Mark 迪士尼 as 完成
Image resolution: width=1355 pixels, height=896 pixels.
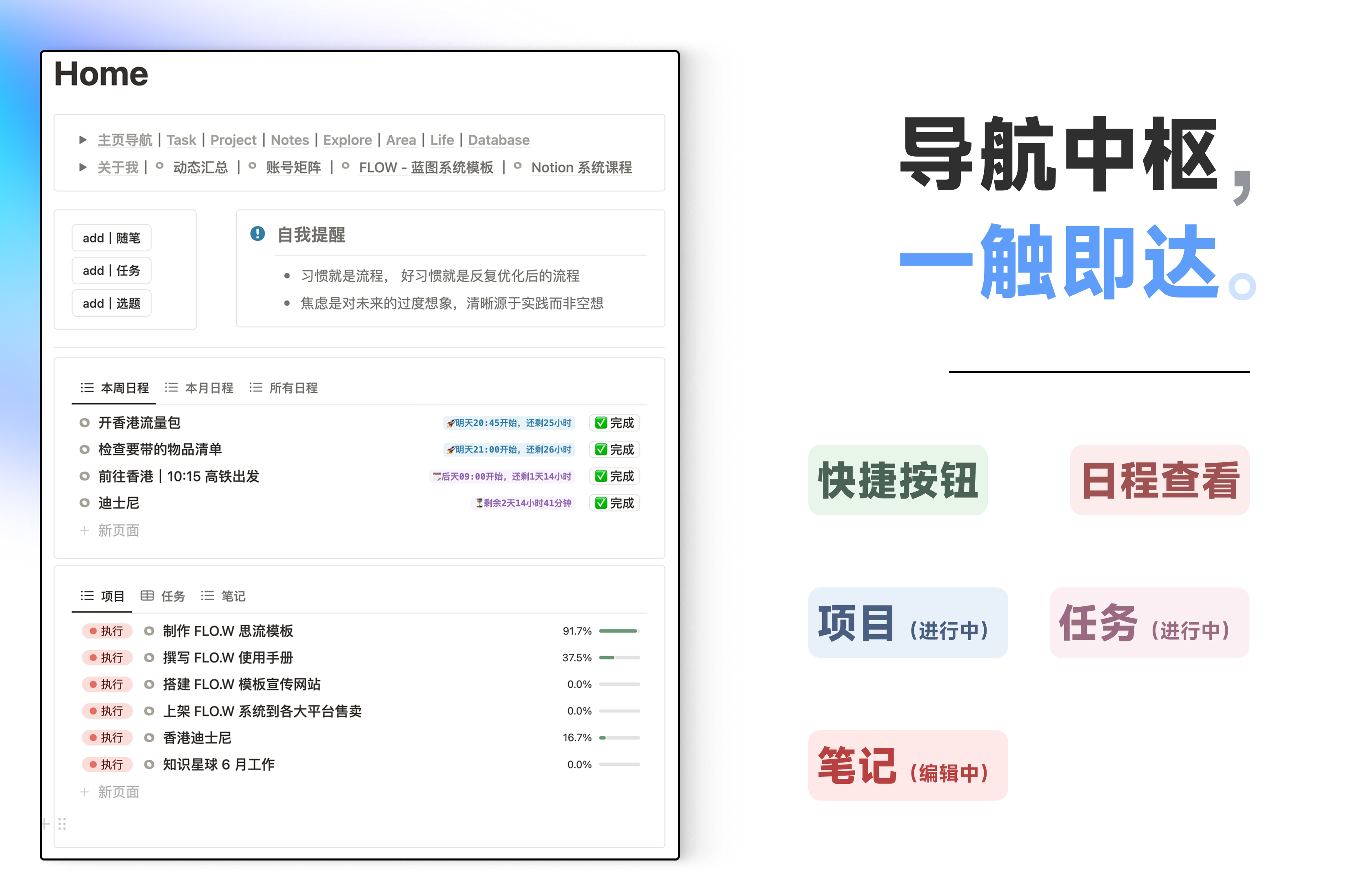(x=614, y=503)
